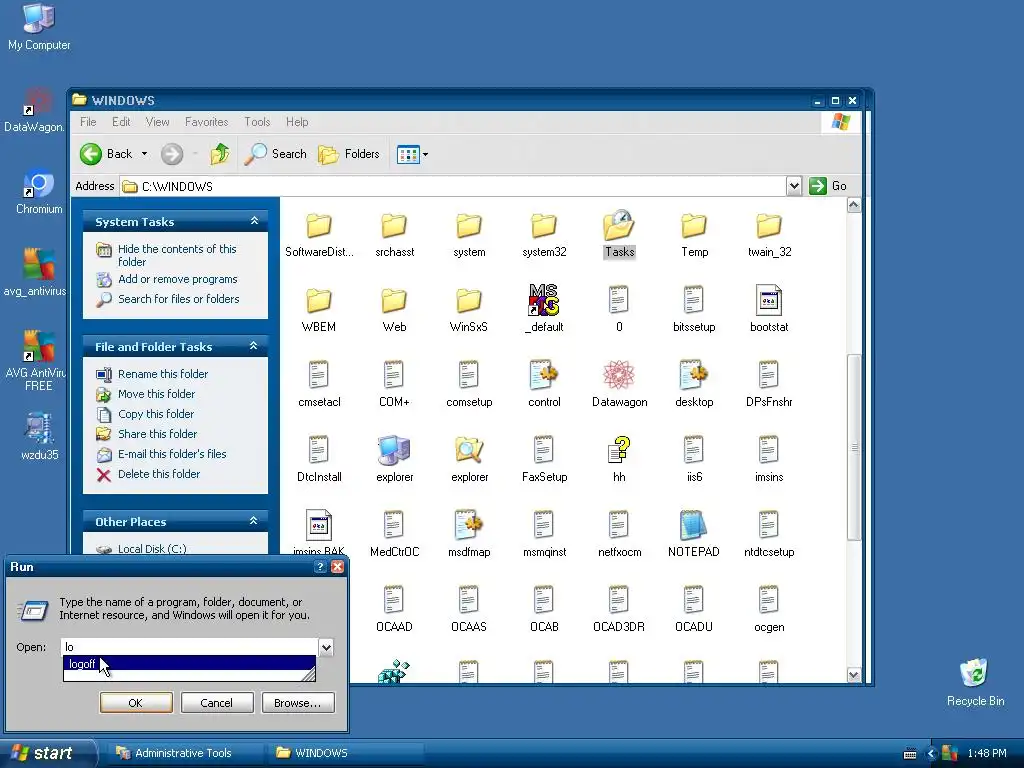Screen dimensions: 1024x768
Task: Click the file list scroll up arrow
Action: click(x=854, y=205)
